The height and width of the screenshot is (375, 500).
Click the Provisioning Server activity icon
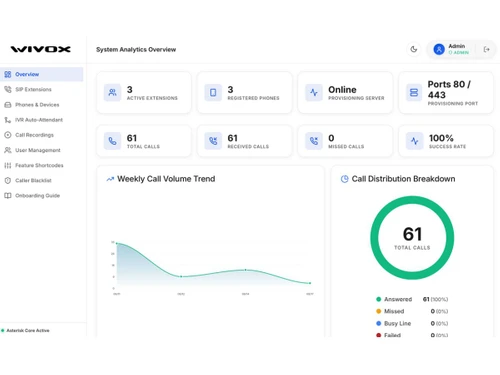tap(314, 92)
